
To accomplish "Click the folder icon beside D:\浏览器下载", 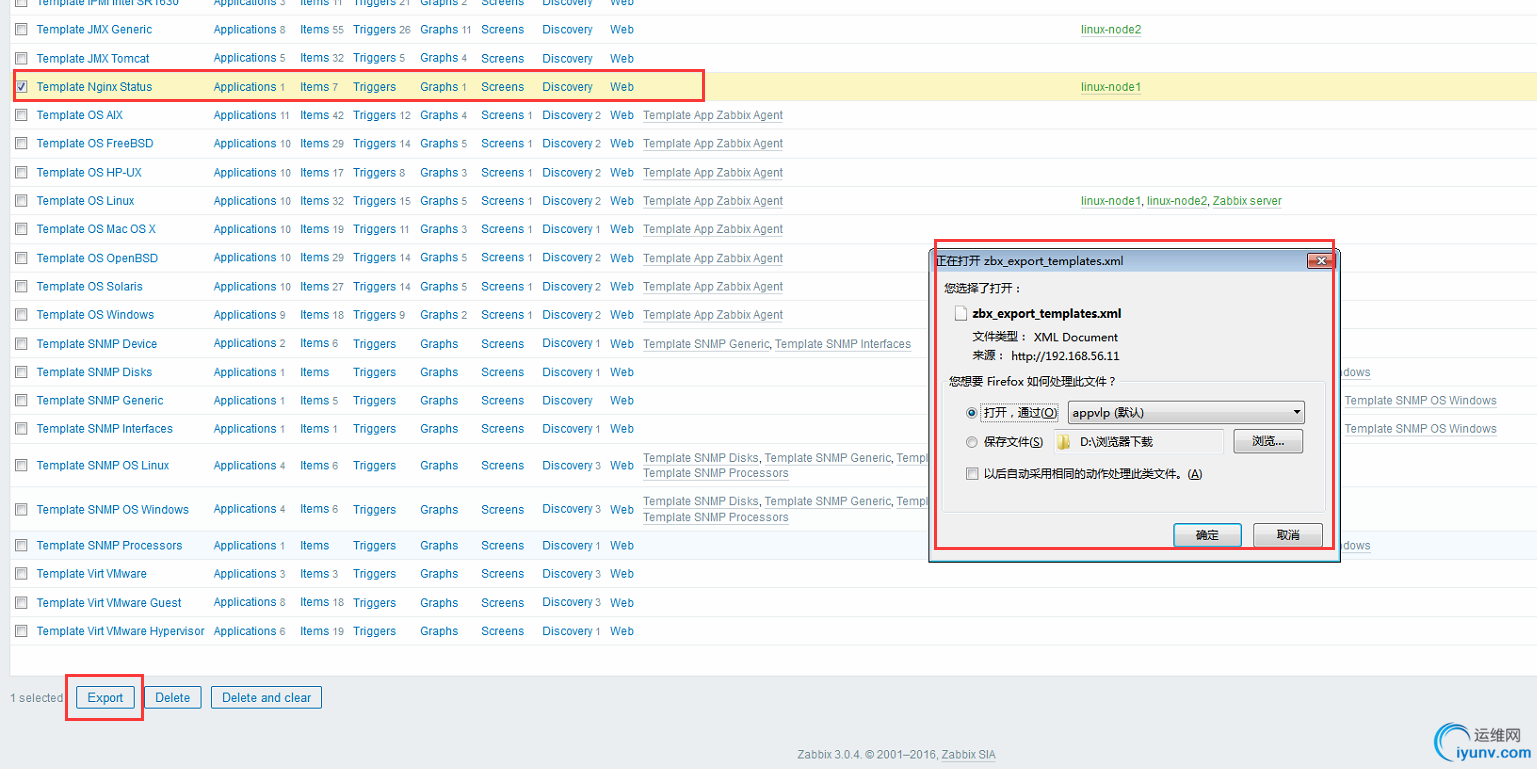I will [1064, 441].
